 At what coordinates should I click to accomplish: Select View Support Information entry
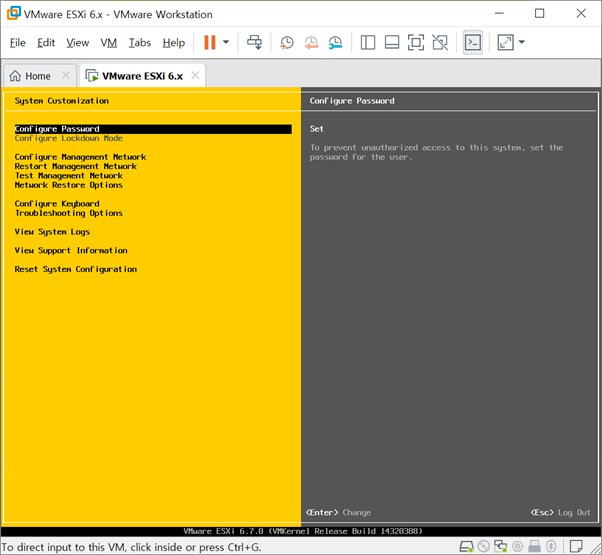click(71, 251)
